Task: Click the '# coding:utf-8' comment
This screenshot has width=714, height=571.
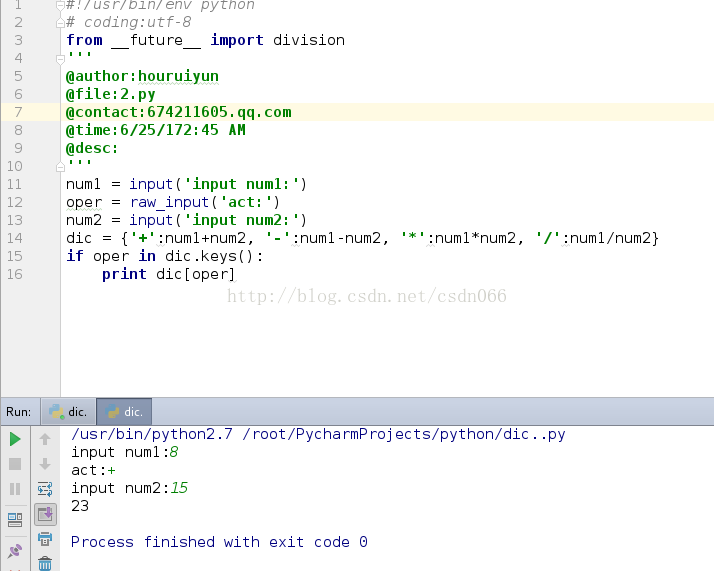Action: tap(128, 22)
